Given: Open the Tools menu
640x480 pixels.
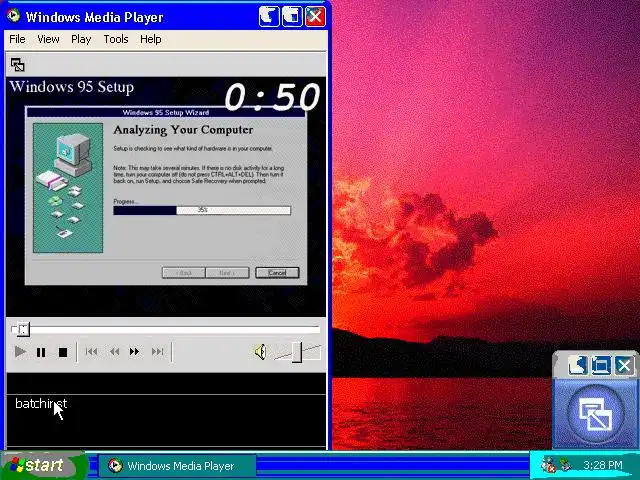Looking at the screenshot, I should pos(116,39).
